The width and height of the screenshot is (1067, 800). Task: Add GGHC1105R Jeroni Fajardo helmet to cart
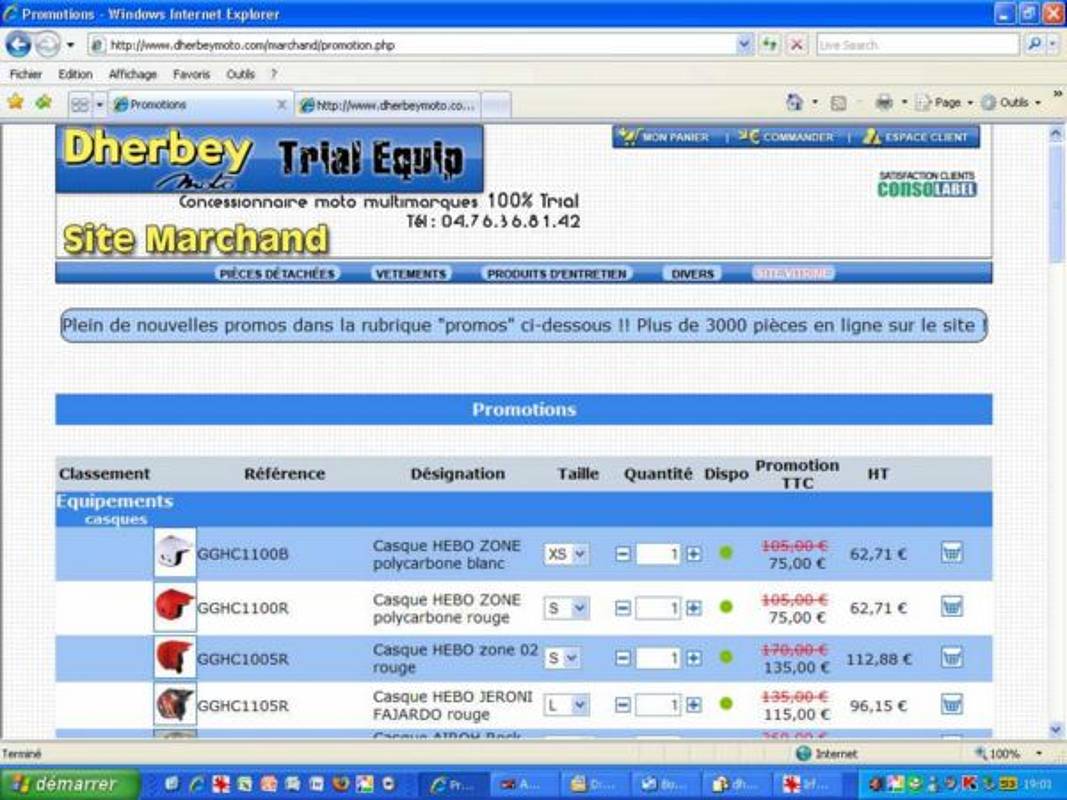(x=952, y=704)
